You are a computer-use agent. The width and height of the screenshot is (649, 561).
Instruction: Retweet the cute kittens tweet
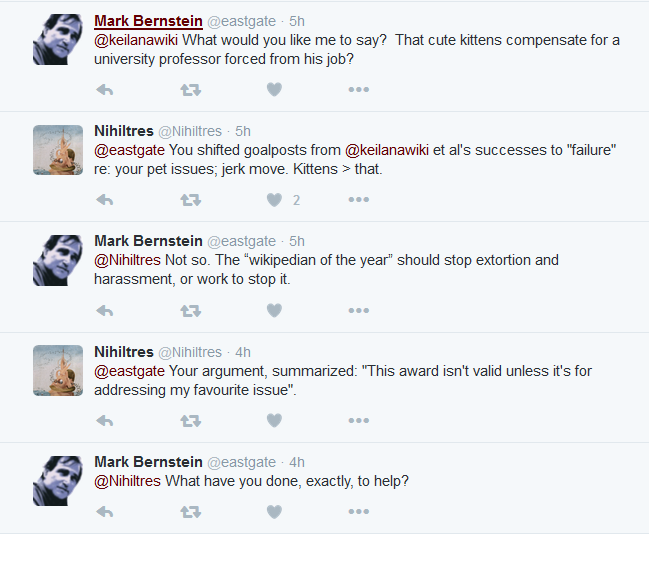click(x=190, y=90)
